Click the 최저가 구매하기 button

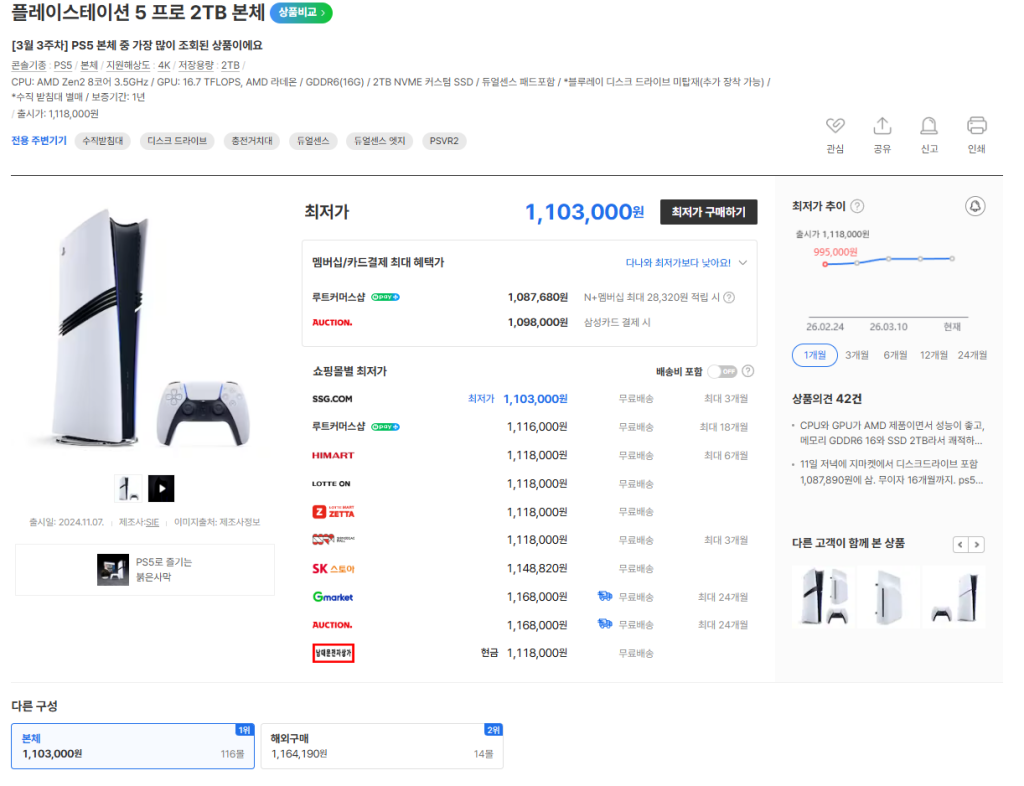(708, 212)
